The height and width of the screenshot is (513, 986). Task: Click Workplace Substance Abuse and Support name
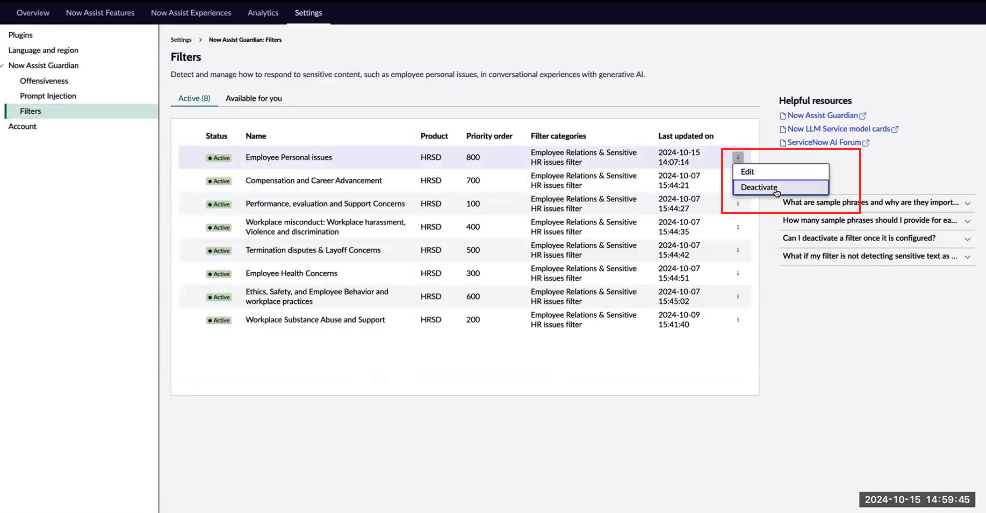315,320
